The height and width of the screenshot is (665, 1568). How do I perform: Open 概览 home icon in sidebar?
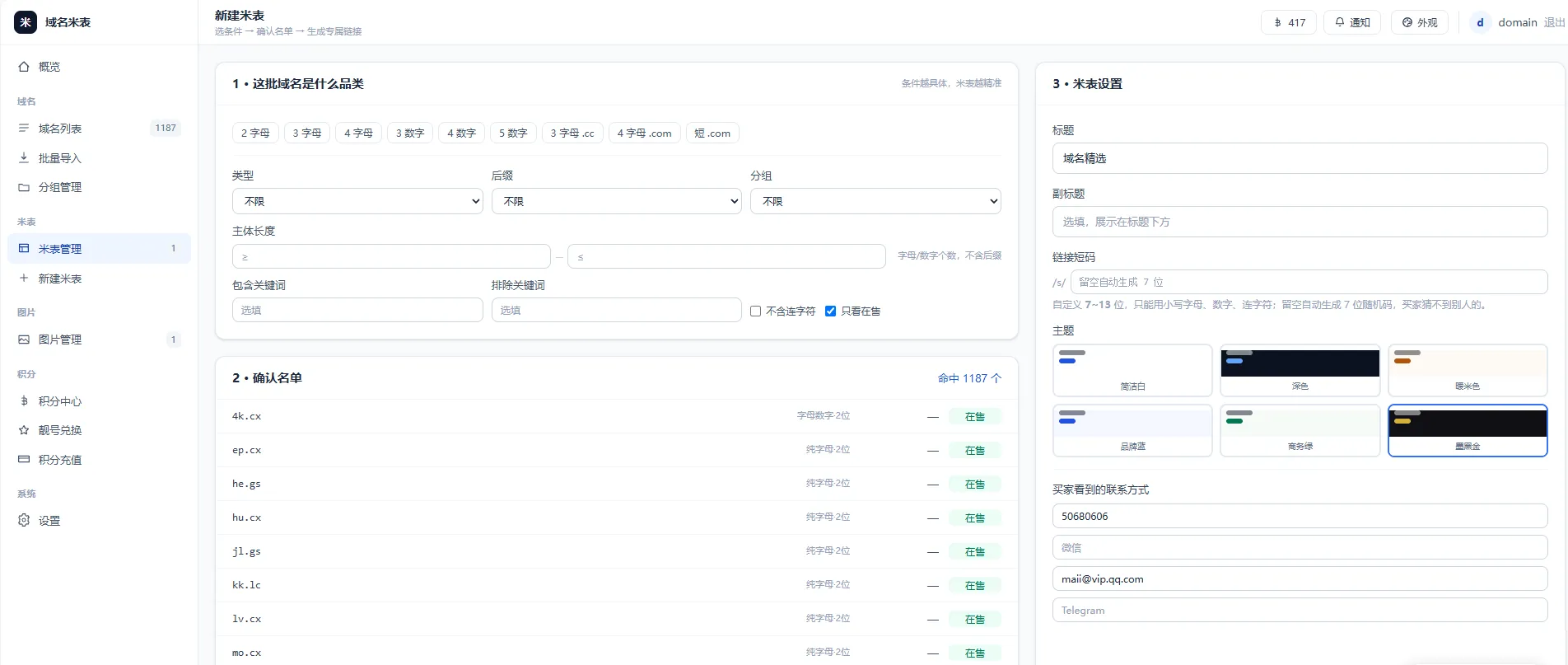[x=24, y=67]
